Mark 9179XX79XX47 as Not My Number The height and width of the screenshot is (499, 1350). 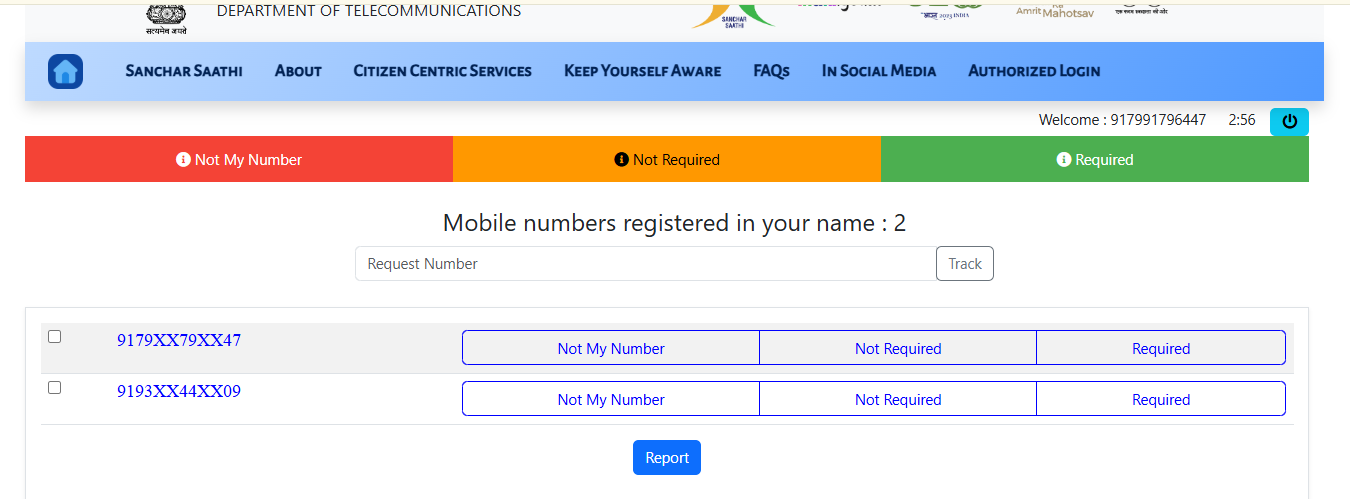611,349
